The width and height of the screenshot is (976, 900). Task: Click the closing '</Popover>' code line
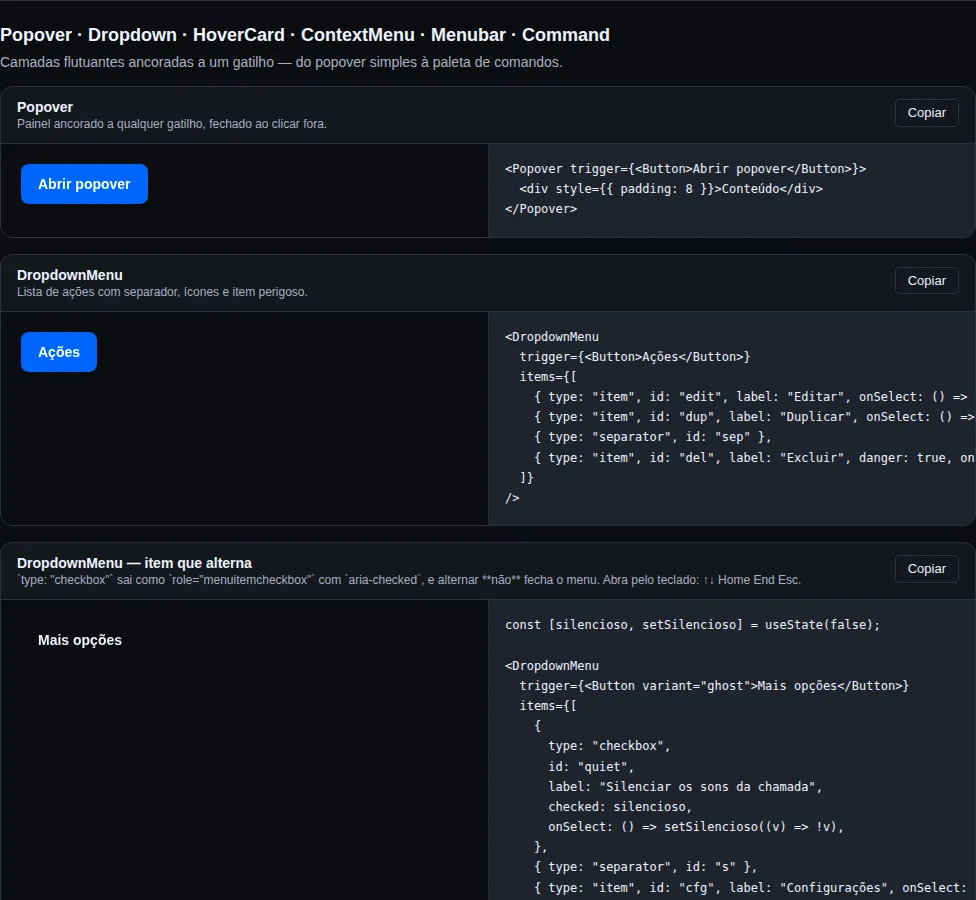(541, 209)
